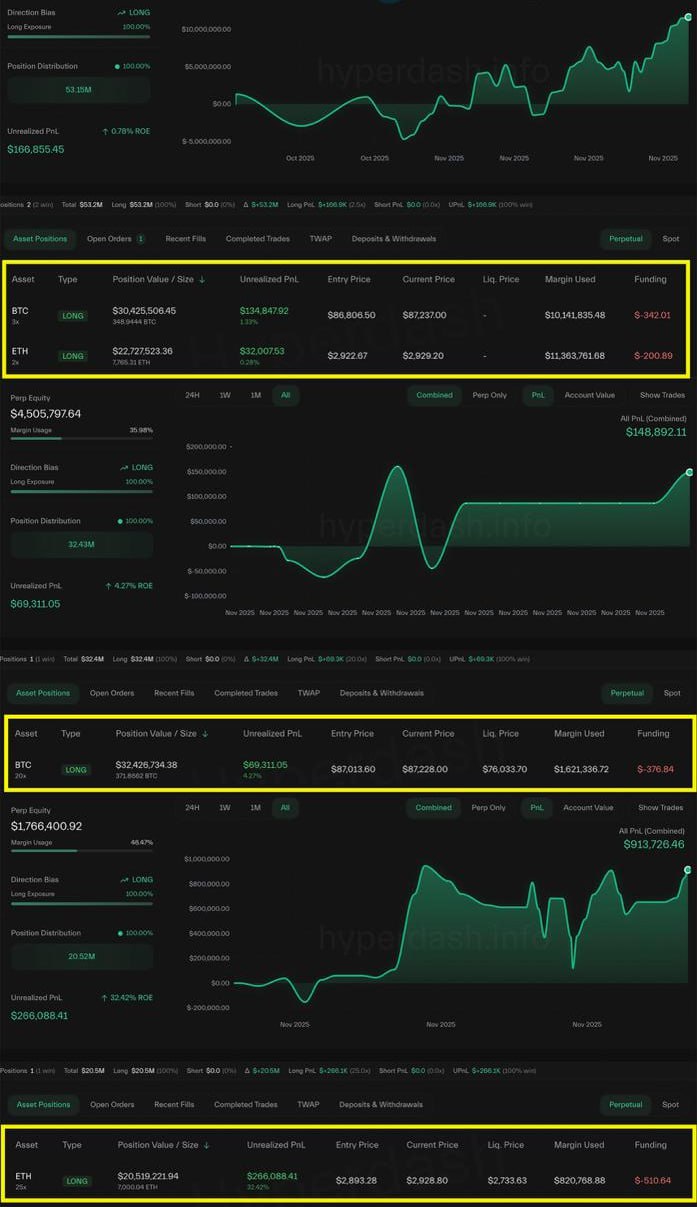The width and height of the screenshot is (697, 1207).
Task: Click the Open Orders badge showing 1
Action: 141,240
